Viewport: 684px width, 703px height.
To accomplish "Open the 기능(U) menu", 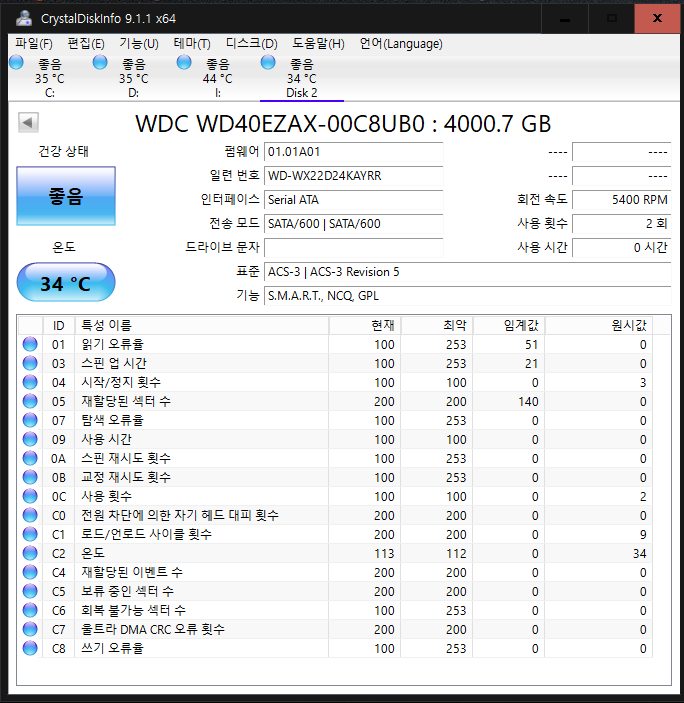I will pyautogui.click(x=139, y=44).
